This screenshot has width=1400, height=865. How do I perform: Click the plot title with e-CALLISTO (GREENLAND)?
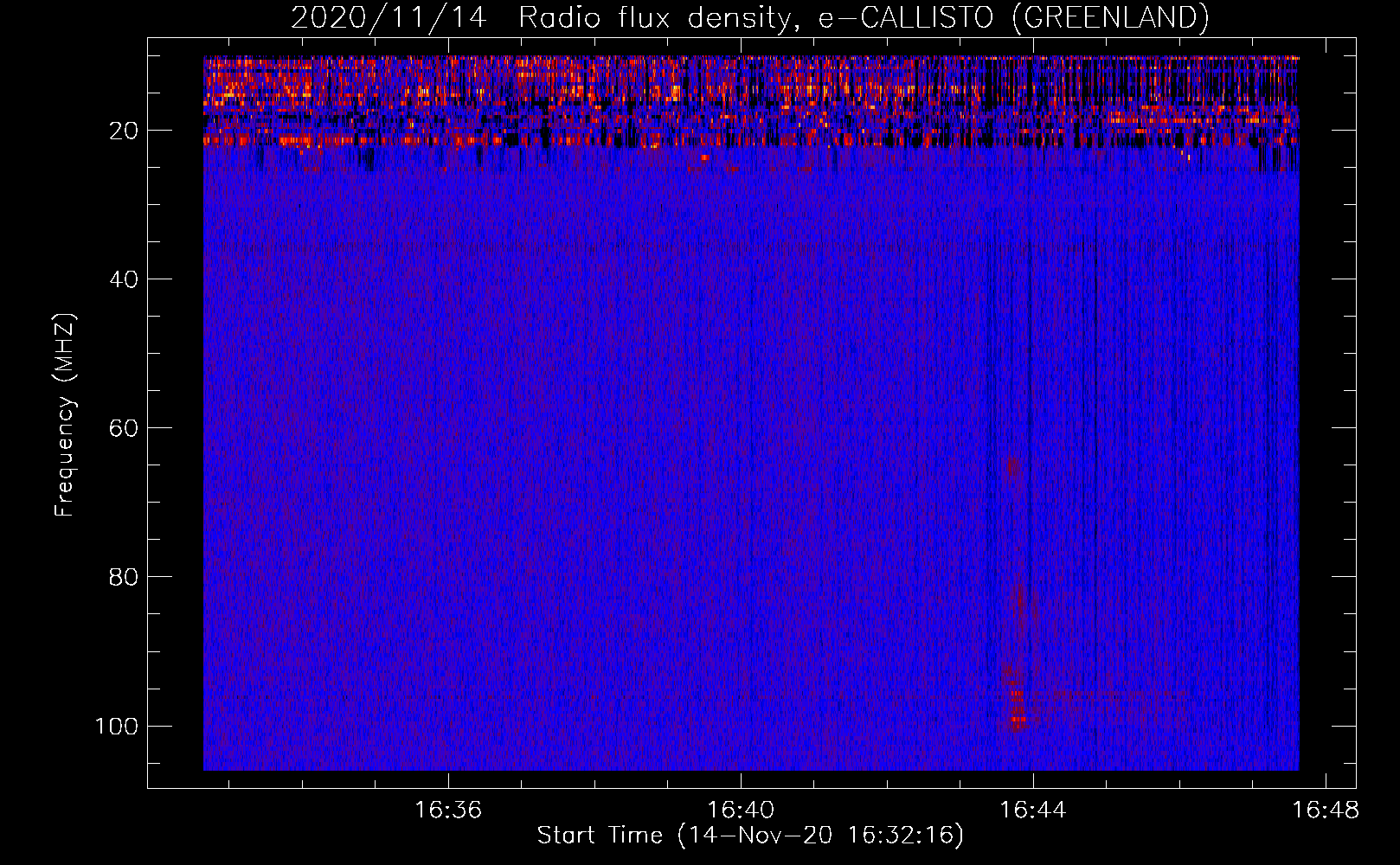click(749, 17)
